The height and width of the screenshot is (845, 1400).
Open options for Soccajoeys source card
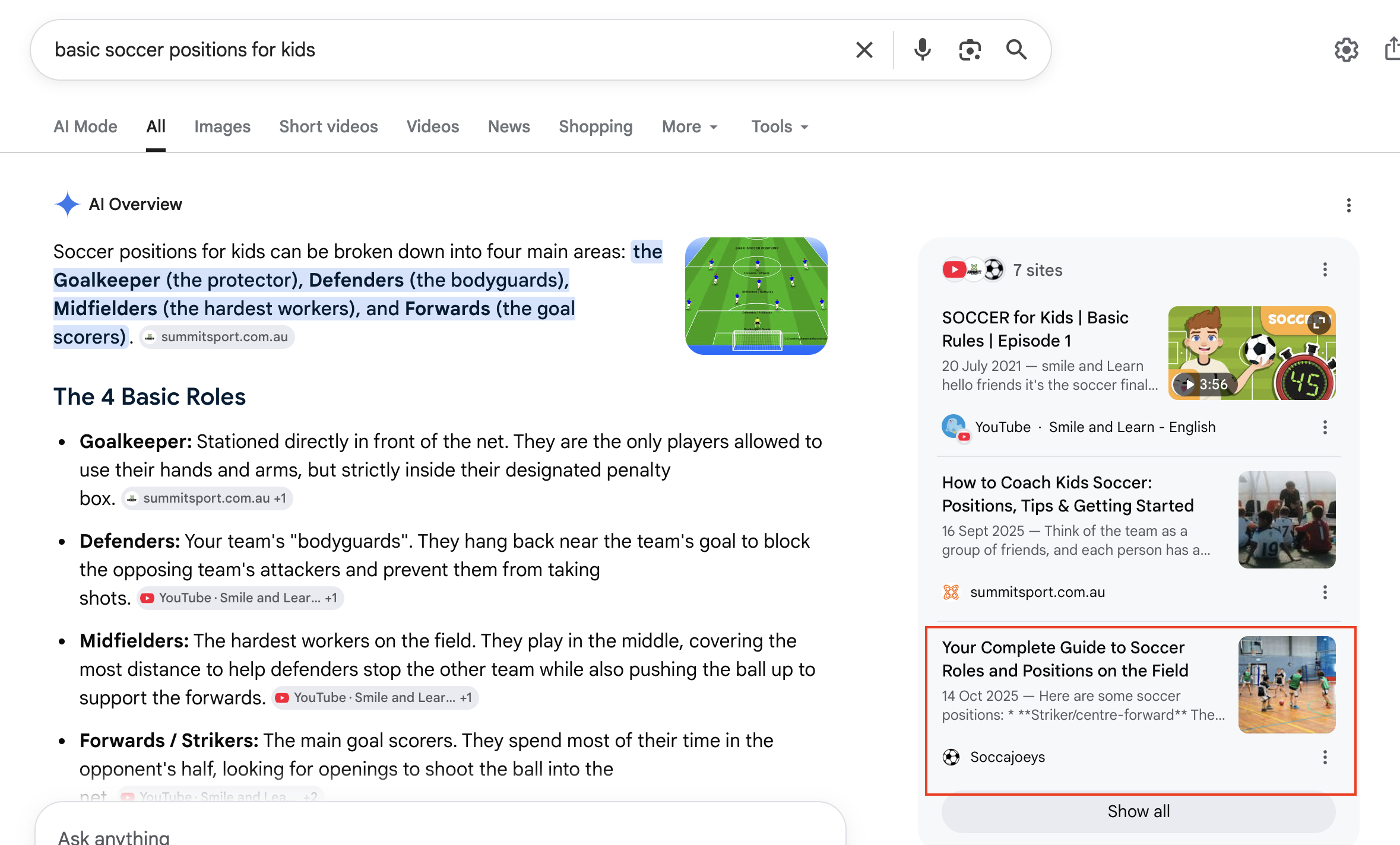point(1325,757)
